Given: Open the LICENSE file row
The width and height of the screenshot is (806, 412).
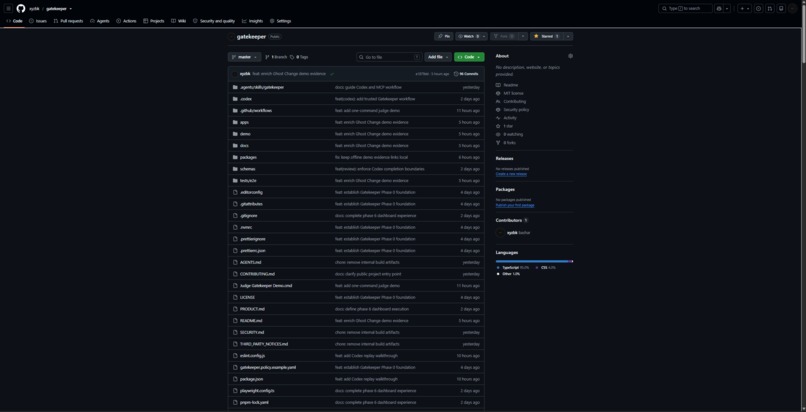Looking at the screenshot, I should tap(356, 297).
